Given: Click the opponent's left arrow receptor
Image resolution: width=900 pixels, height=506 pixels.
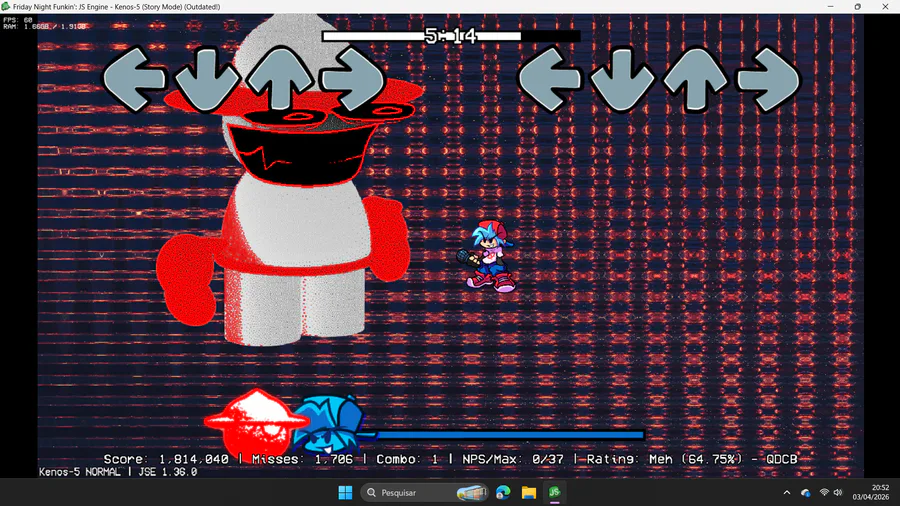Looking at the screenshot, I should click(x=134, y=79).
